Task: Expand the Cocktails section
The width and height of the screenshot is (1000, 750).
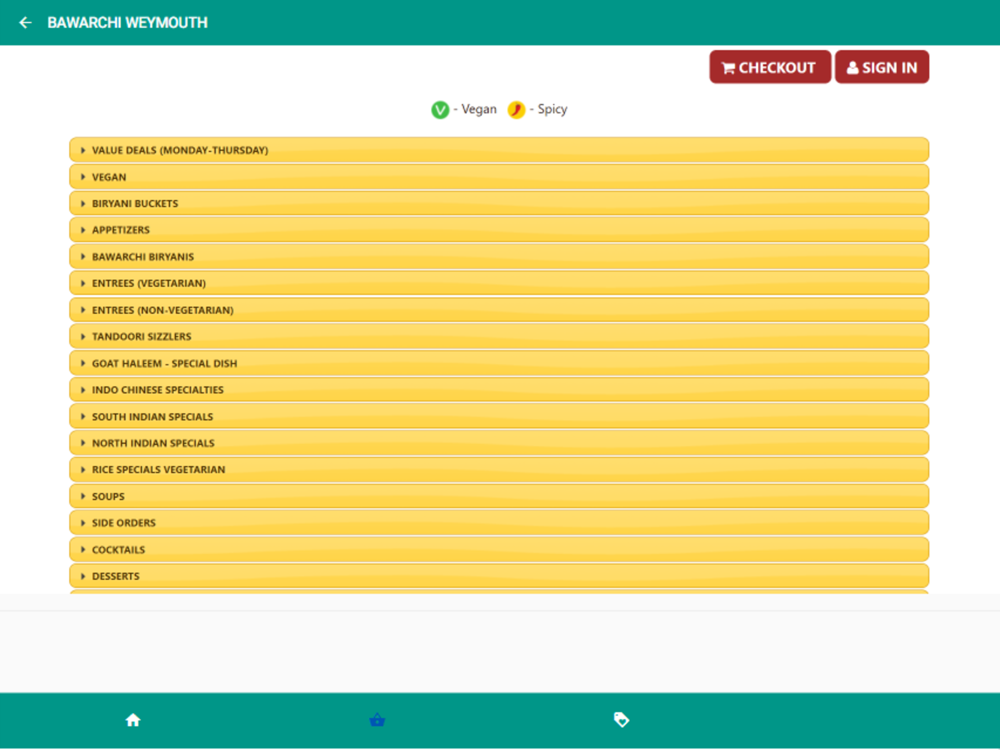Action: tap(499, 549)
